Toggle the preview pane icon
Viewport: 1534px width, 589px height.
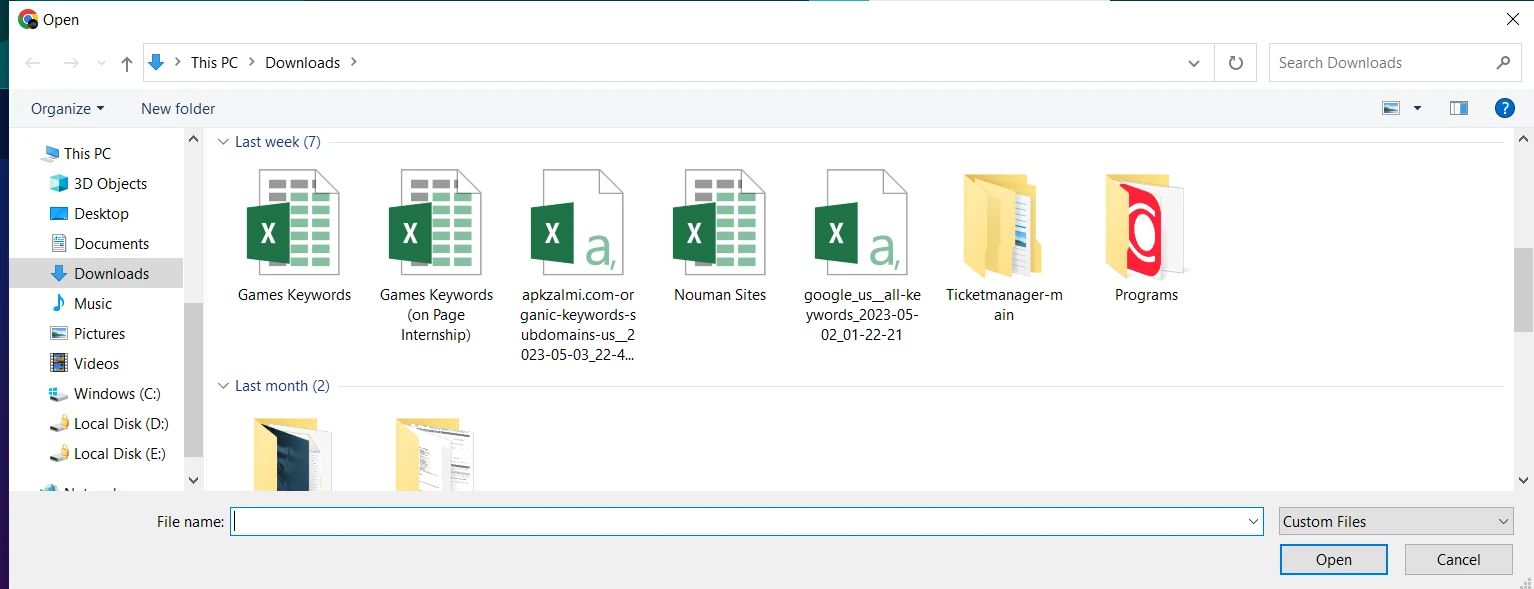click(x=1458, y=108)
